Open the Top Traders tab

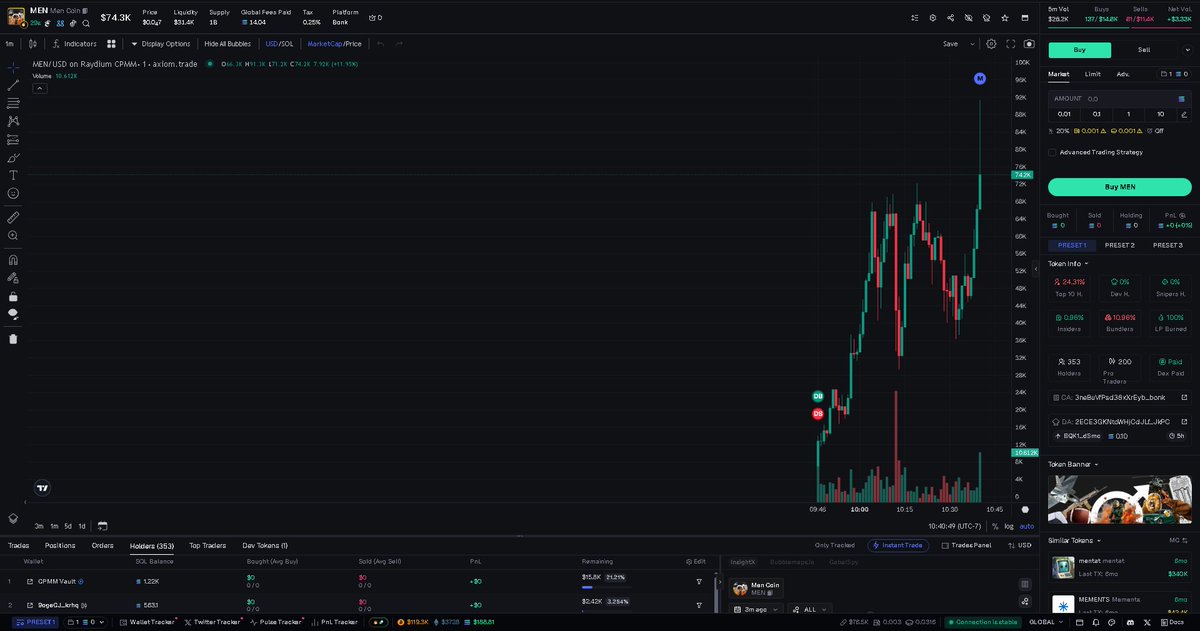pos(207,545)
